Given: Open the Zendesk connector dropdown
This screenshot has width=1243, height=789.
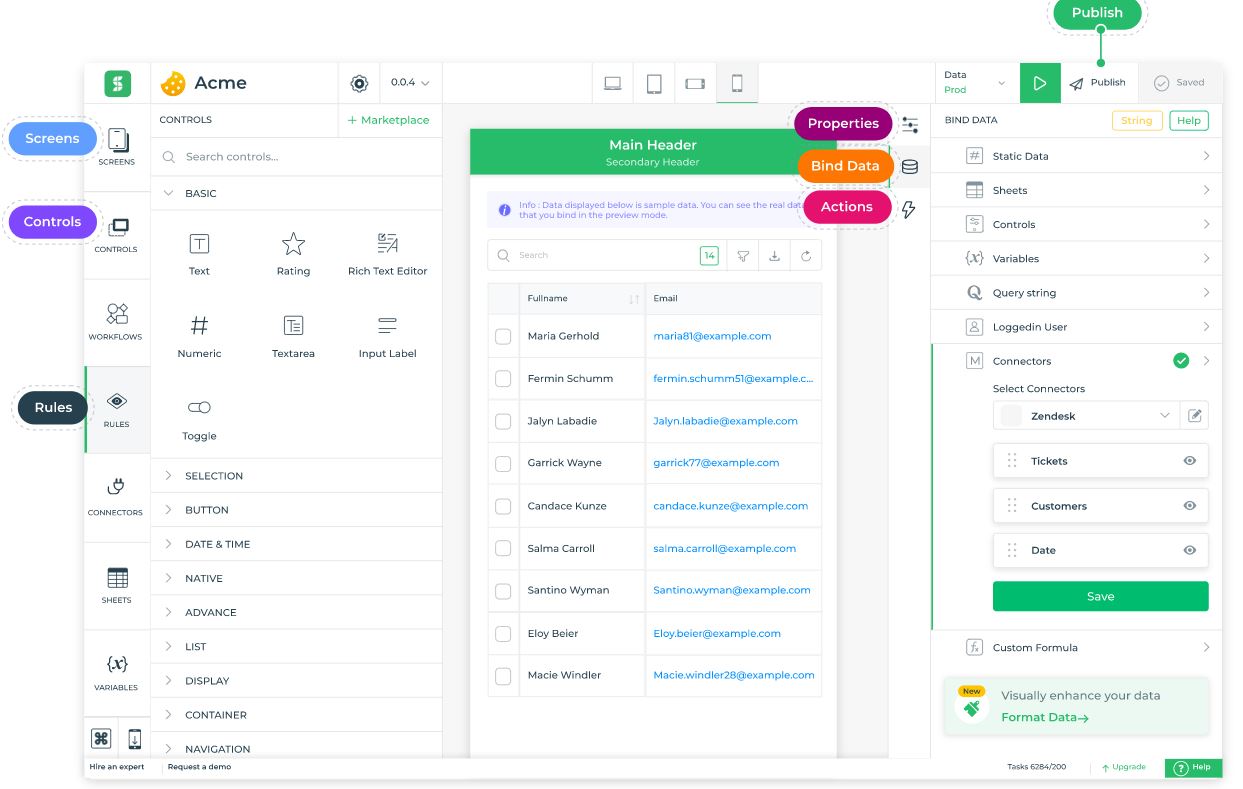Looking at the screenshot, I should coord(1086,416).
